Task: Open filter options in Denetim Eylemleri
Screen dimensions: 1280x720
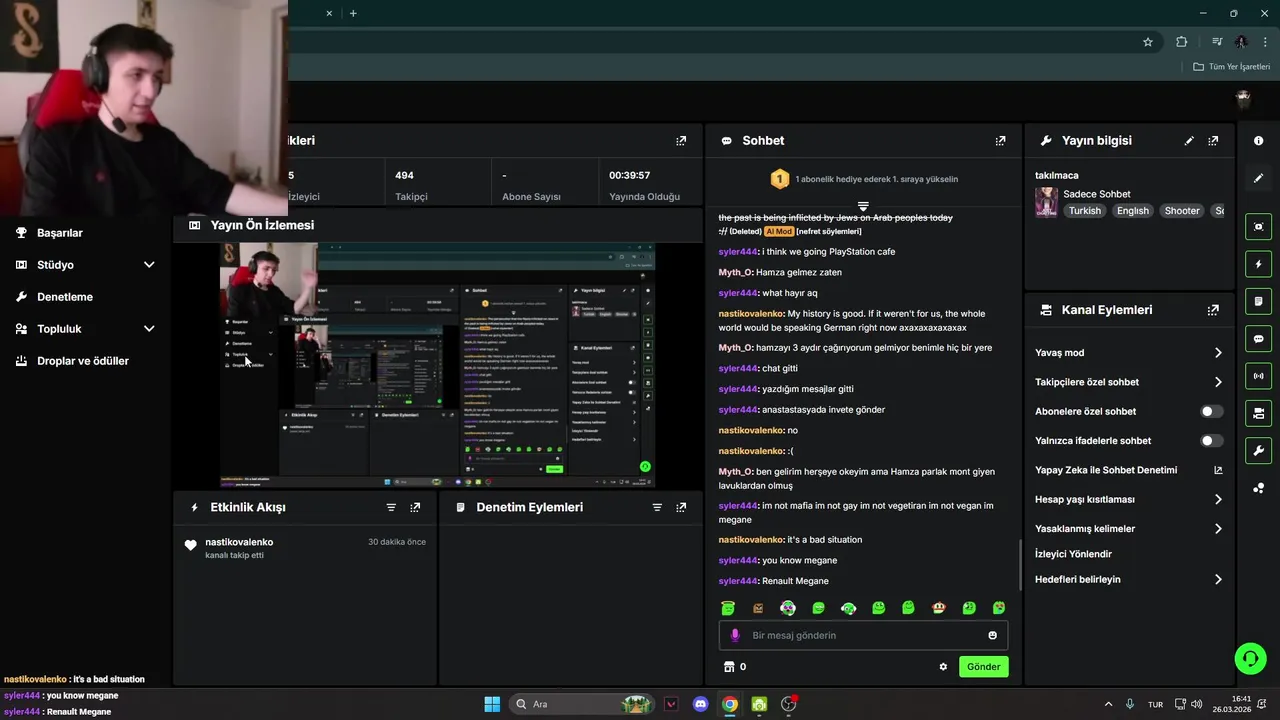Action: 657,507
